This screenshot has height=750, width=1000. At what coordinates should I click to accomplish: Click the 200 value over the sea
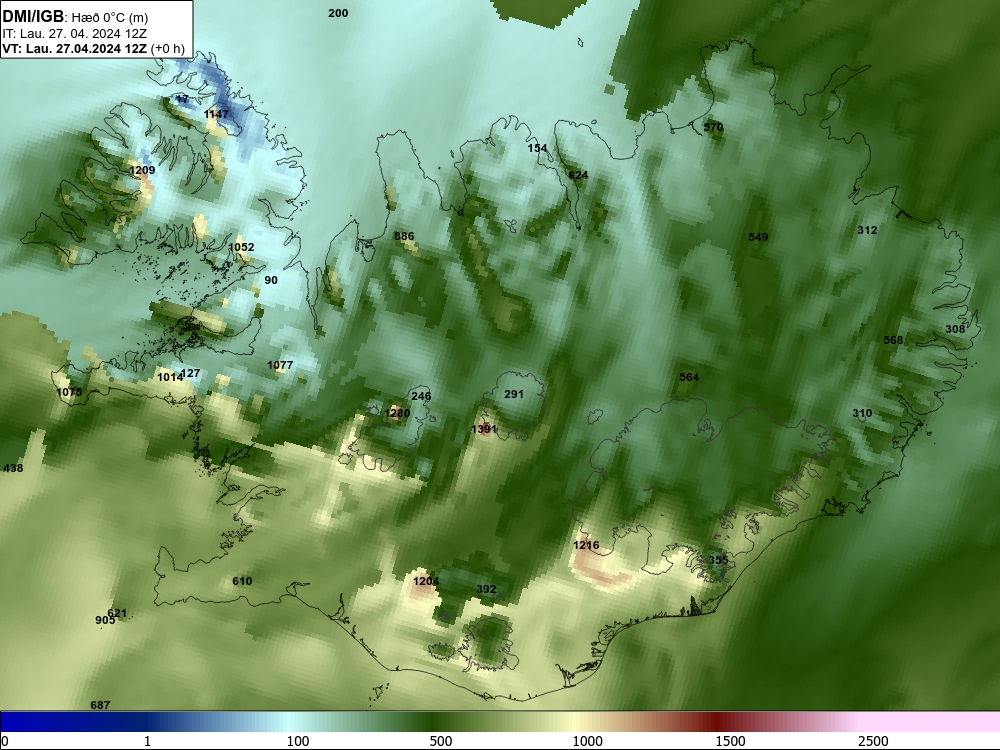point(338,13)
